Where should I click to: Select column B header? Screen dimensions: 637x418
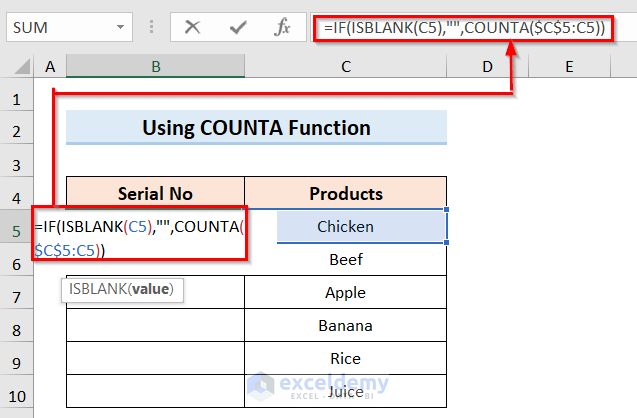coord(155,67)
